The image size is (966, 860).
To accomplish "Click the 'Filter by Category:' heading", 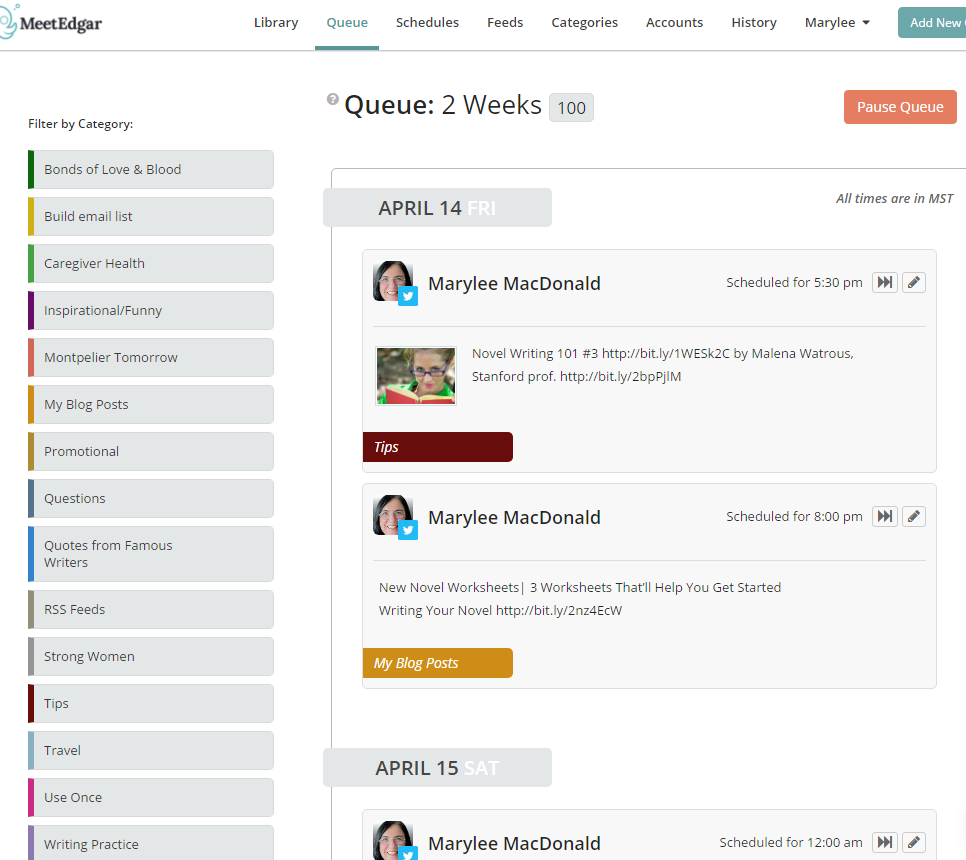I will pos(81,124).
